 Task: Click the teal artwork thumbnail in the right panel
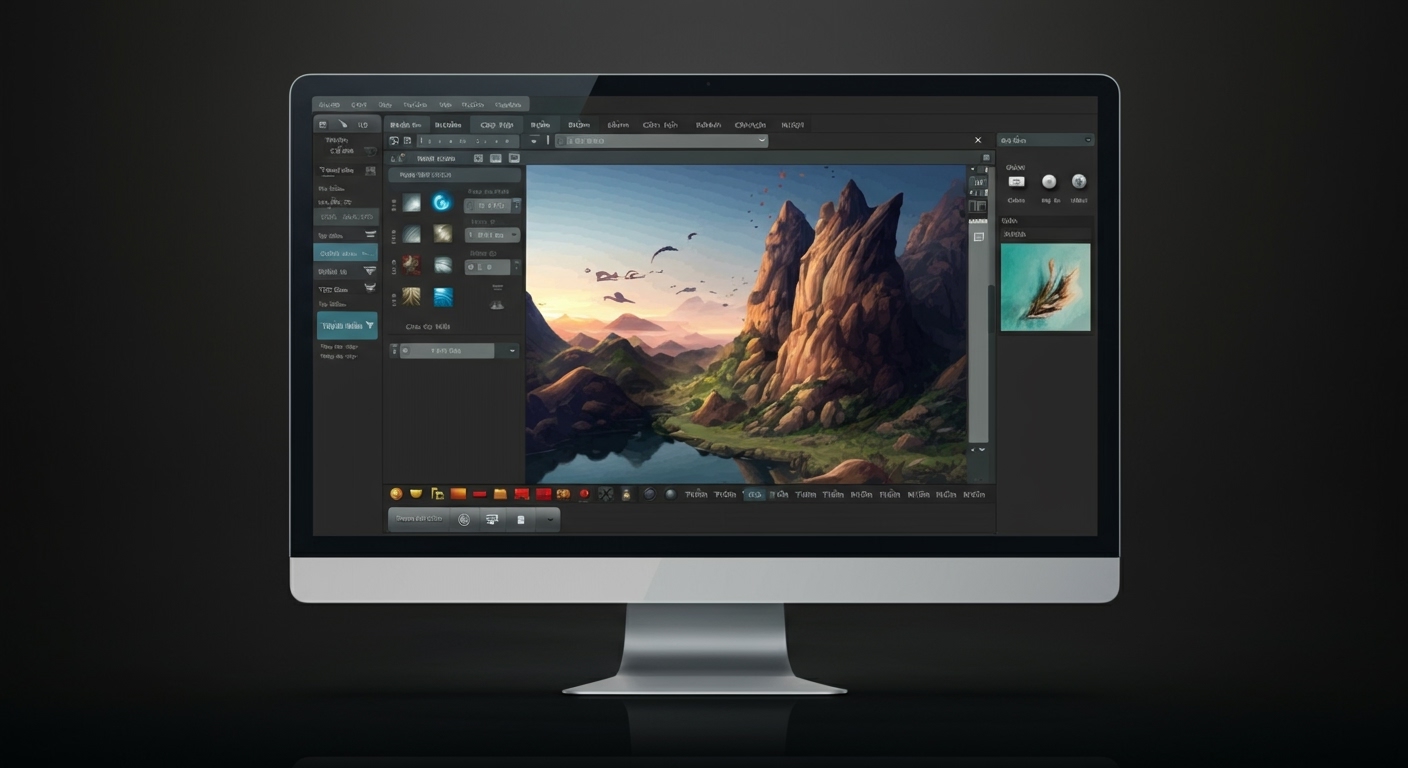[1044, 287]
